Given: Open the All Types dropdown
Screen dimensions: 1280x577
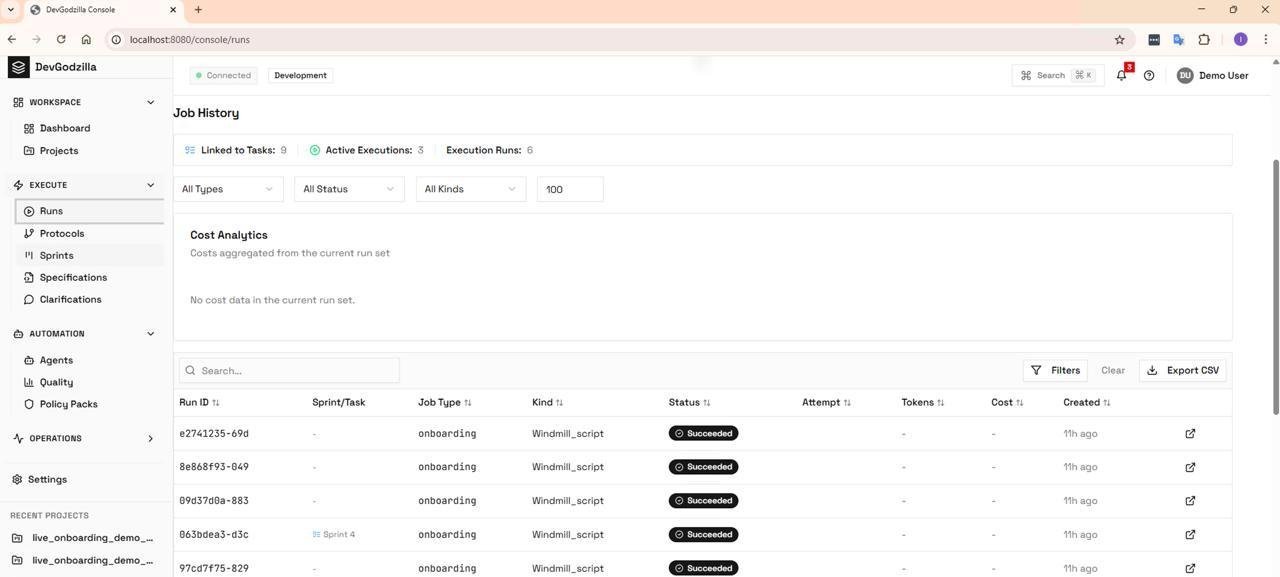Looking at the screenshot, I should pos(228,189).
